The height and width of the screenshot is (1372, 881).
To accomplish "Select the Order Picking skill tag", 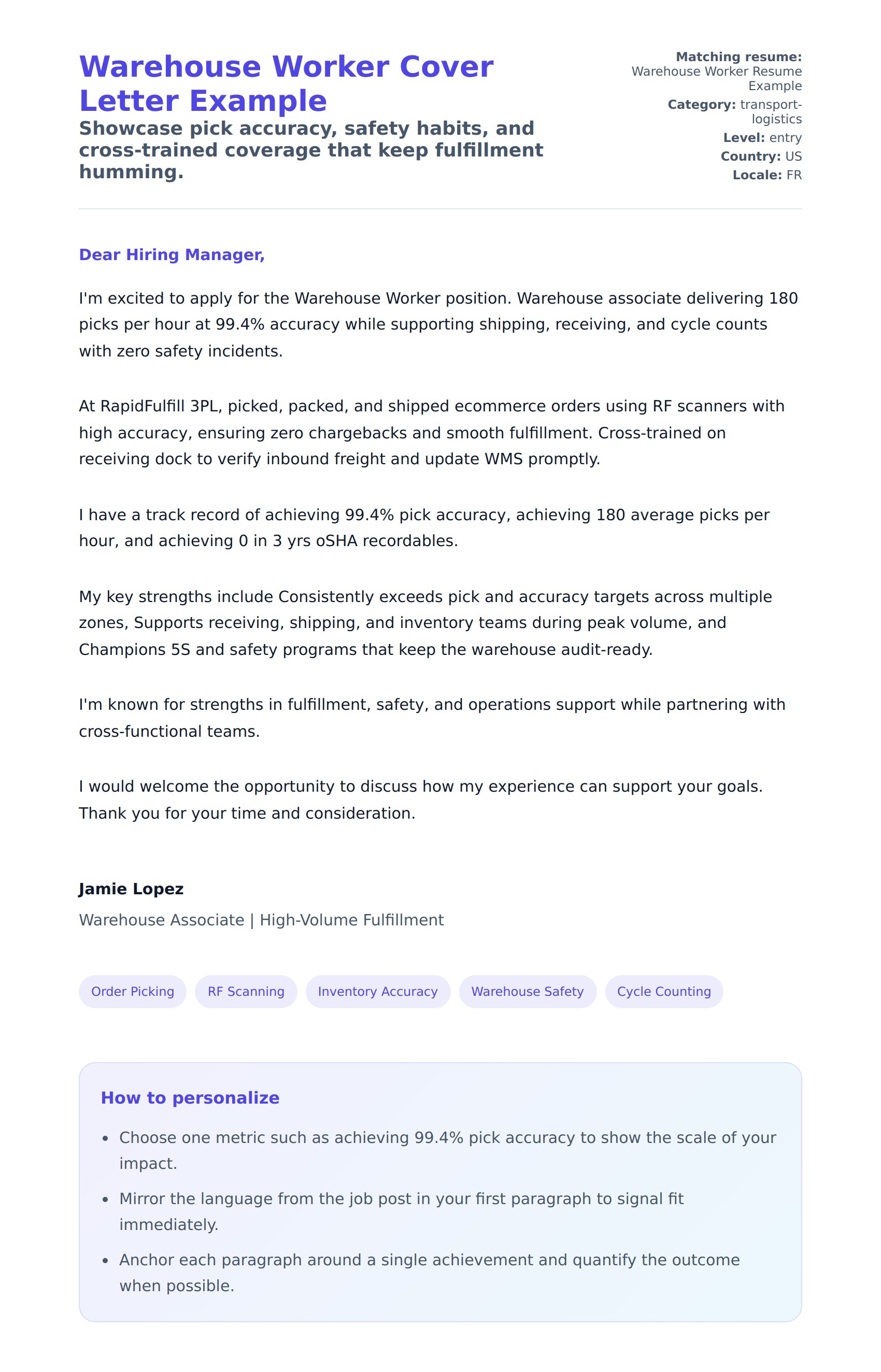I will (x=133, y=991).
